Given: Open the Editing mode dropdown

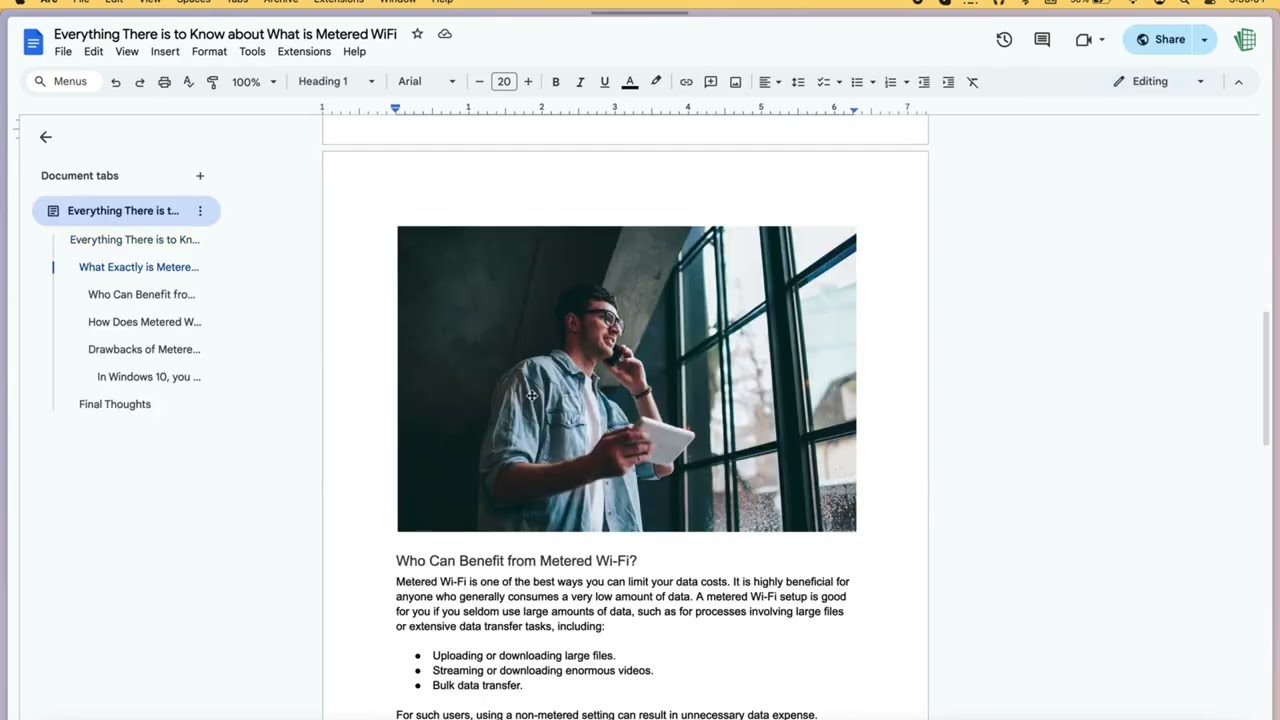Looking at the screenshot, I should (1159, 82).
